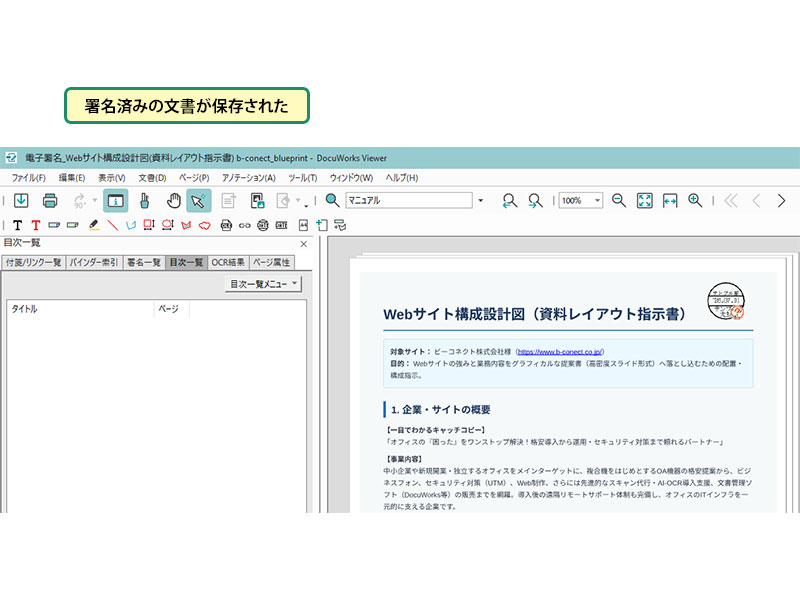Click the zoom in magnifier

point(695,201)
